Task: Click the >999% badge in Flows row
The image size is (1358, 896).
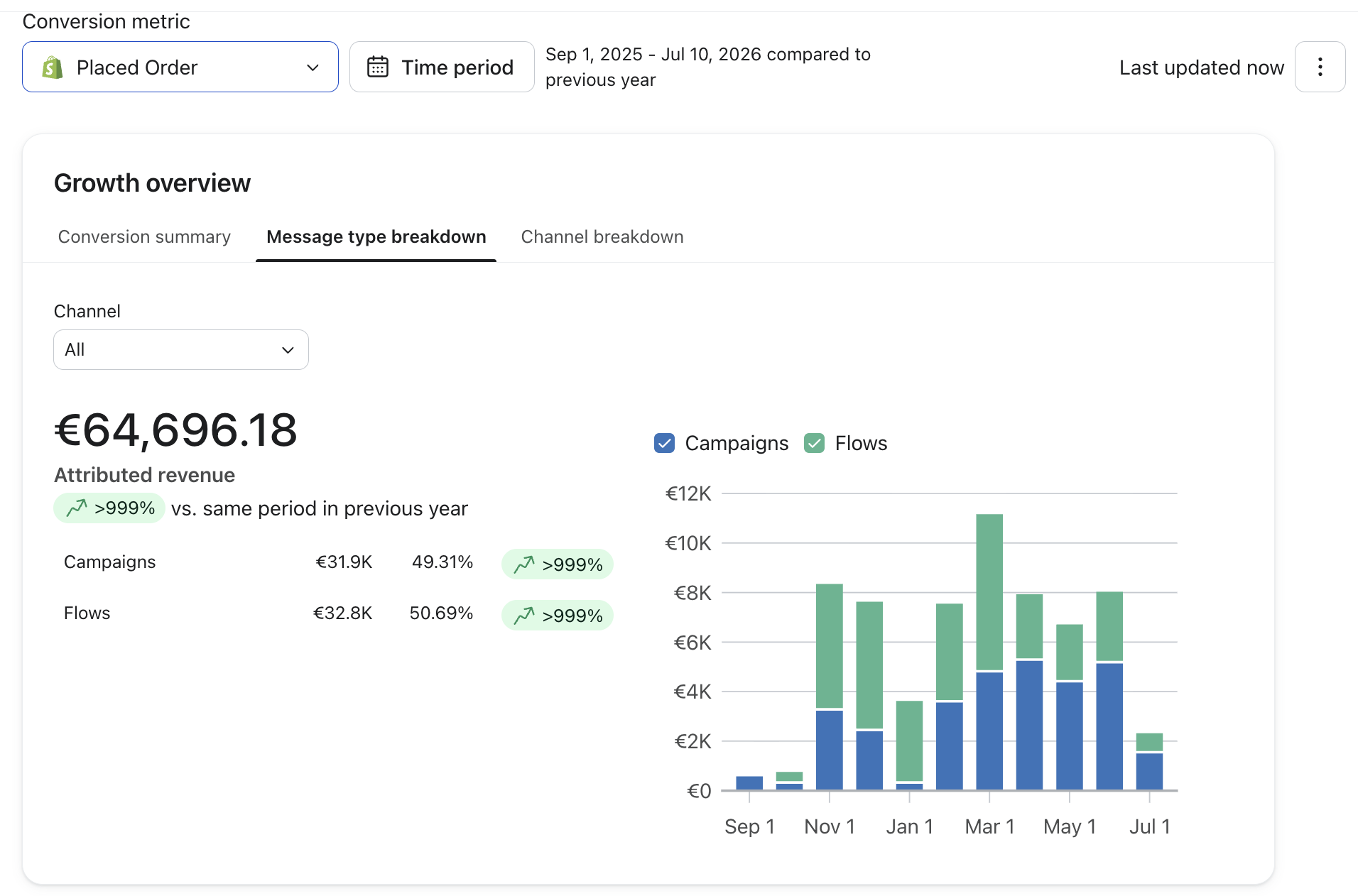Action: click(558, 616)
